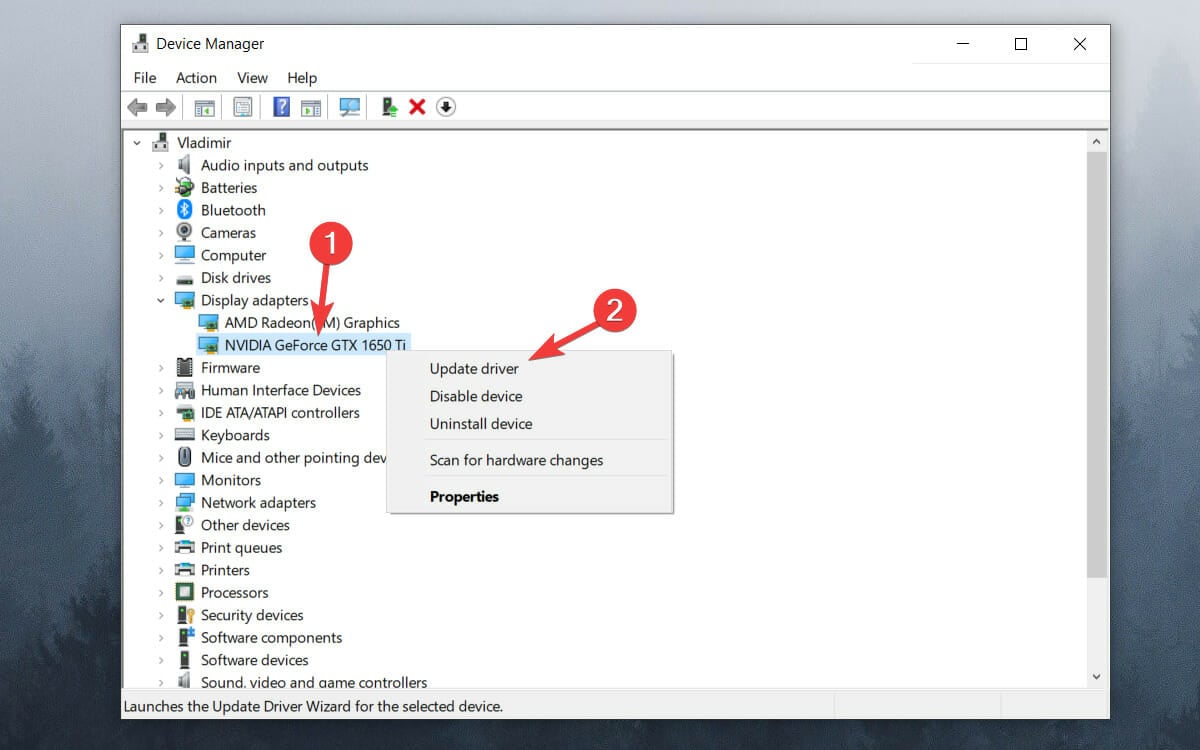This screenshot has width=1200, height=750.
Task: Toggle the console tree toolbar icon
Action: click(204, 107)
